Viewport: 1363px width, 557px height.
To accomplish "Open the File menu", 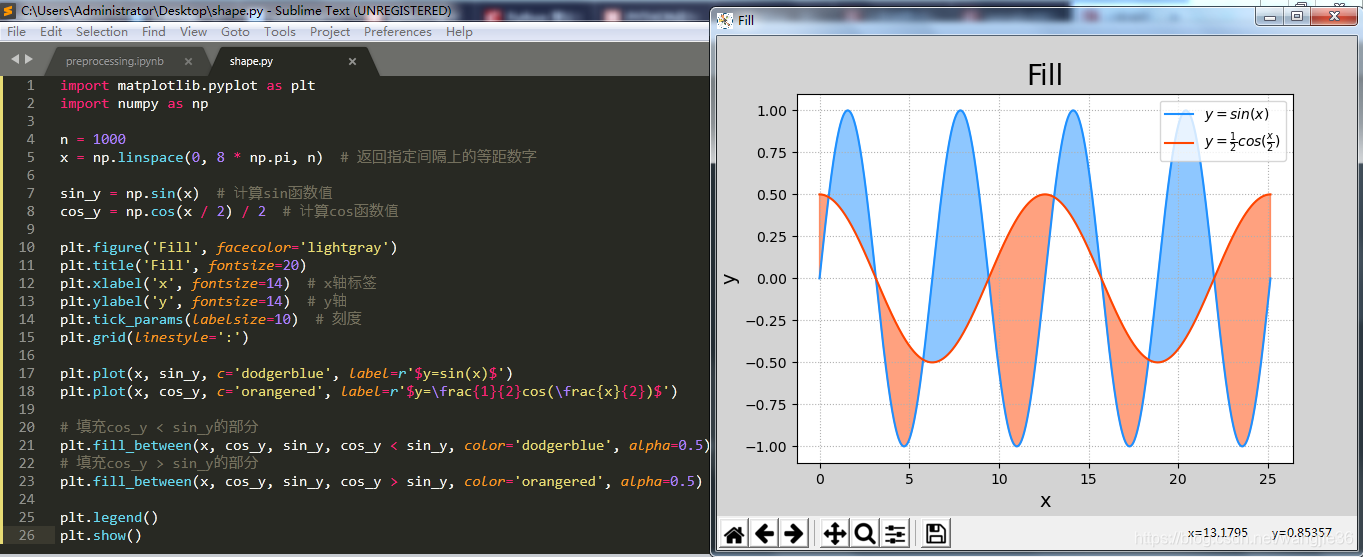I will 16,32.
